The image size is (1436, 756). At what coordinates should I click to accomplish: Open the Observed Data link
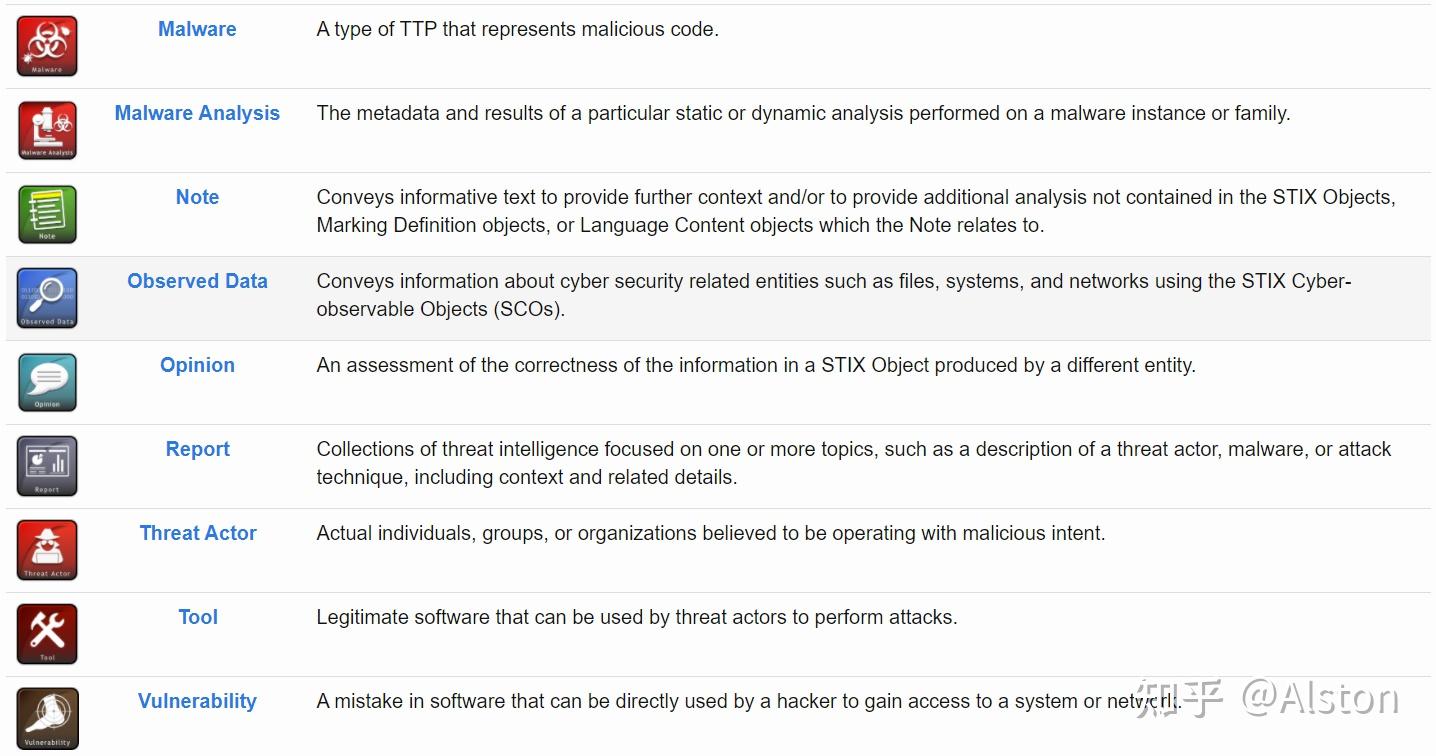[197, 281]
